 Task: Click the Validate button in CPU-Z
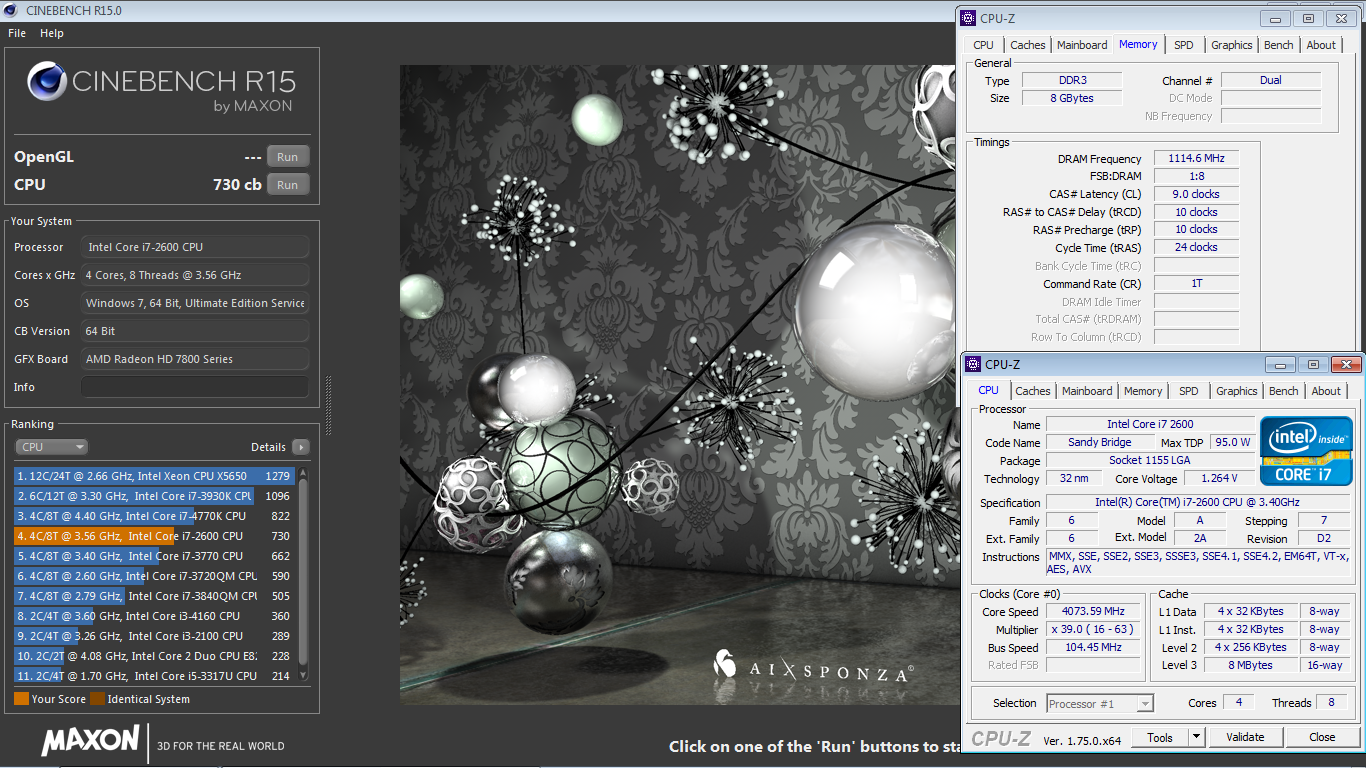coord(1245,737)
